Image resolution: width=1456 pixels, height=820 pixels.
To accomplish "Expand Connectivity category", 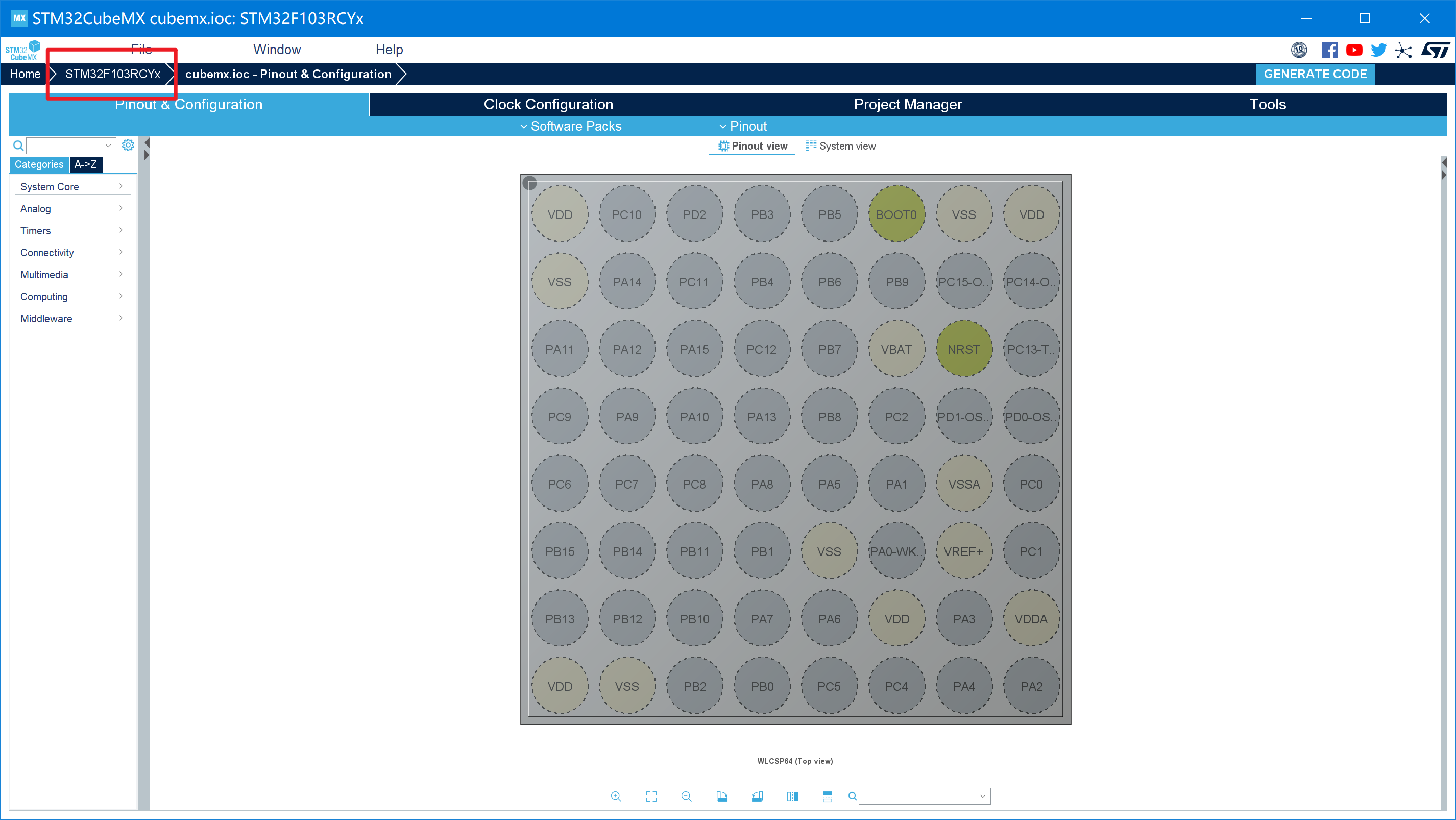I will [72, 253].
